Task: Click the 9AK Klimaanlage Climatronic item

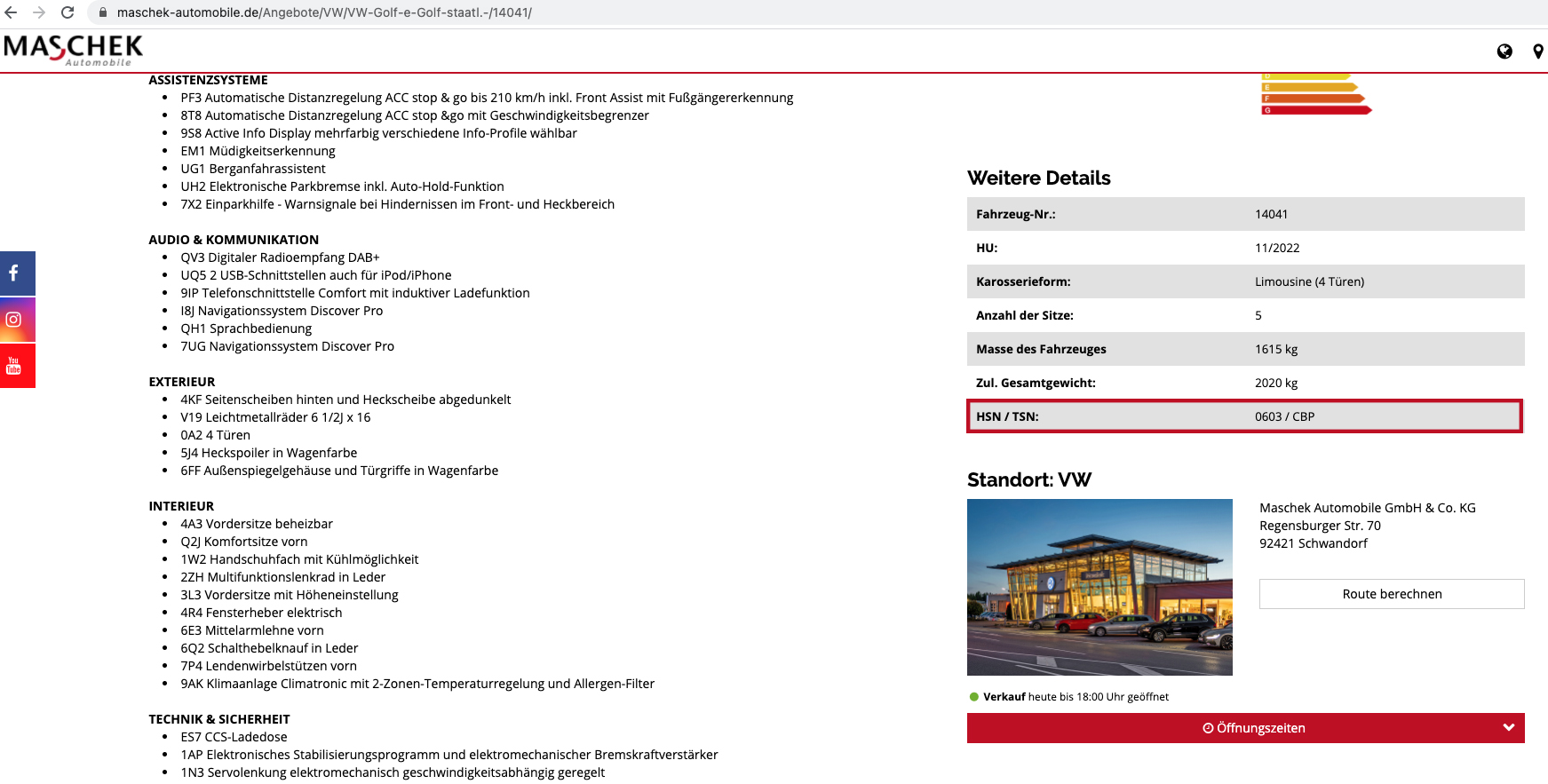Action: (x=417, y=684)
